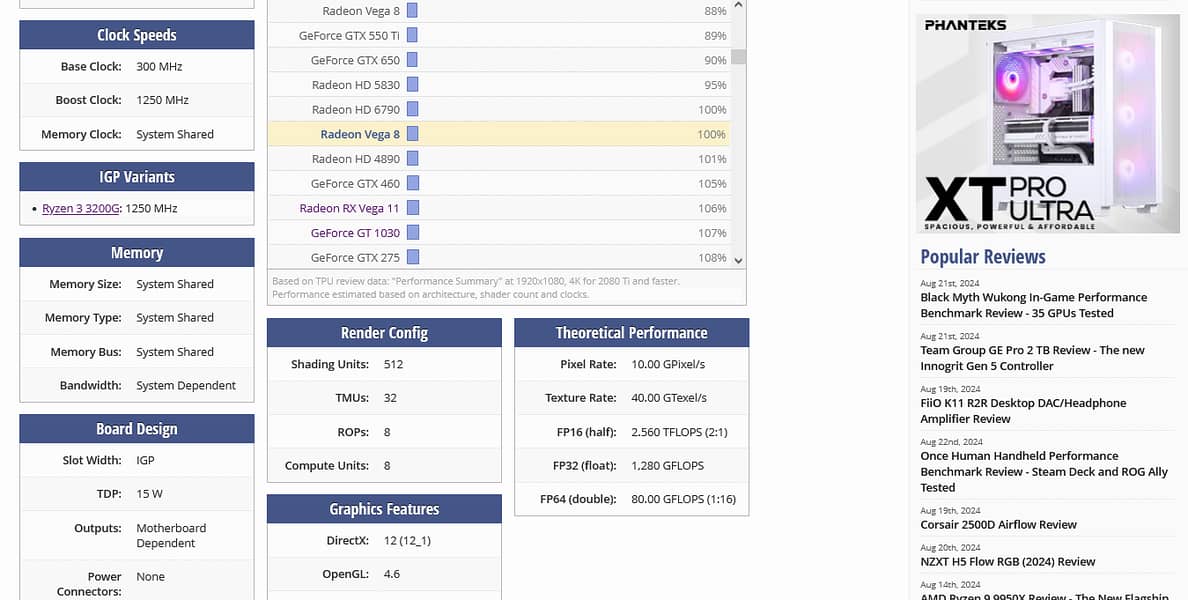Click the Bandwidth value System Dependent
Screen dimensions: 1188x600
[186, 386]
